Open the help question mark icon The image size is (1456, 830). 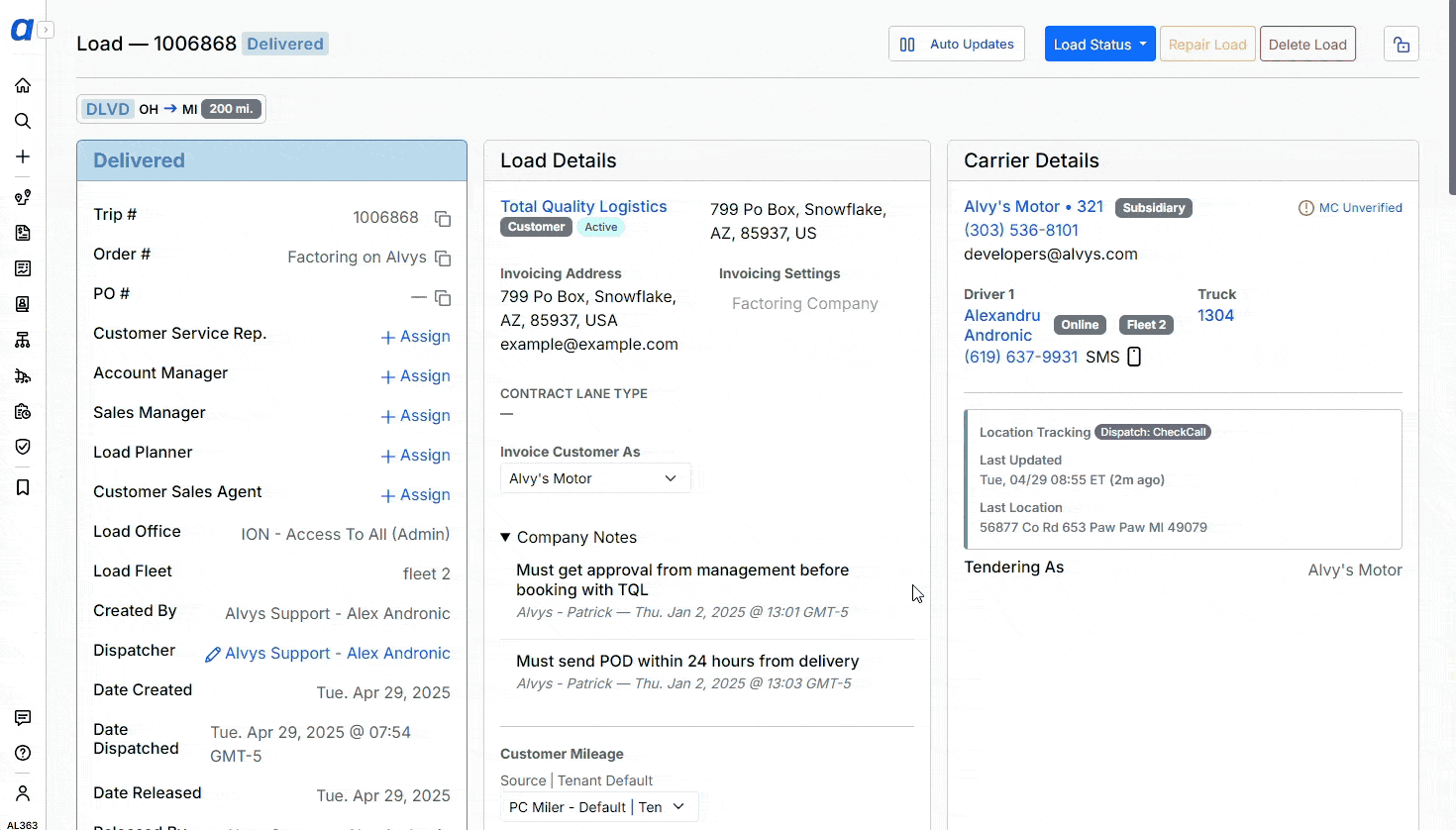(x=23, y=753)
